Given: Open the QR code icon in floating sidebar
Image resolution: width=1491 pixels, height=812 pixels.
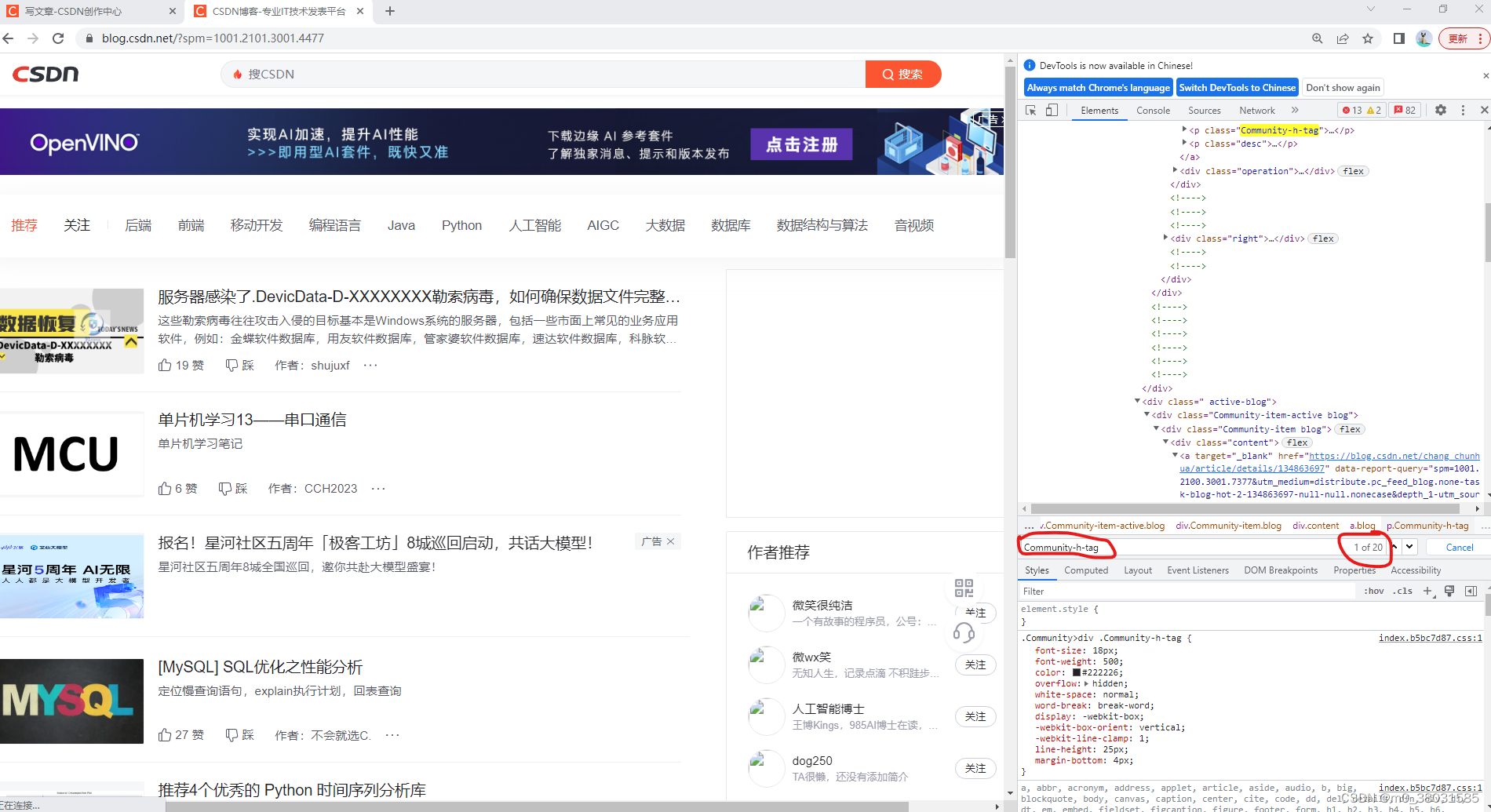Looking at the screenshot, I should coord(964,588).
